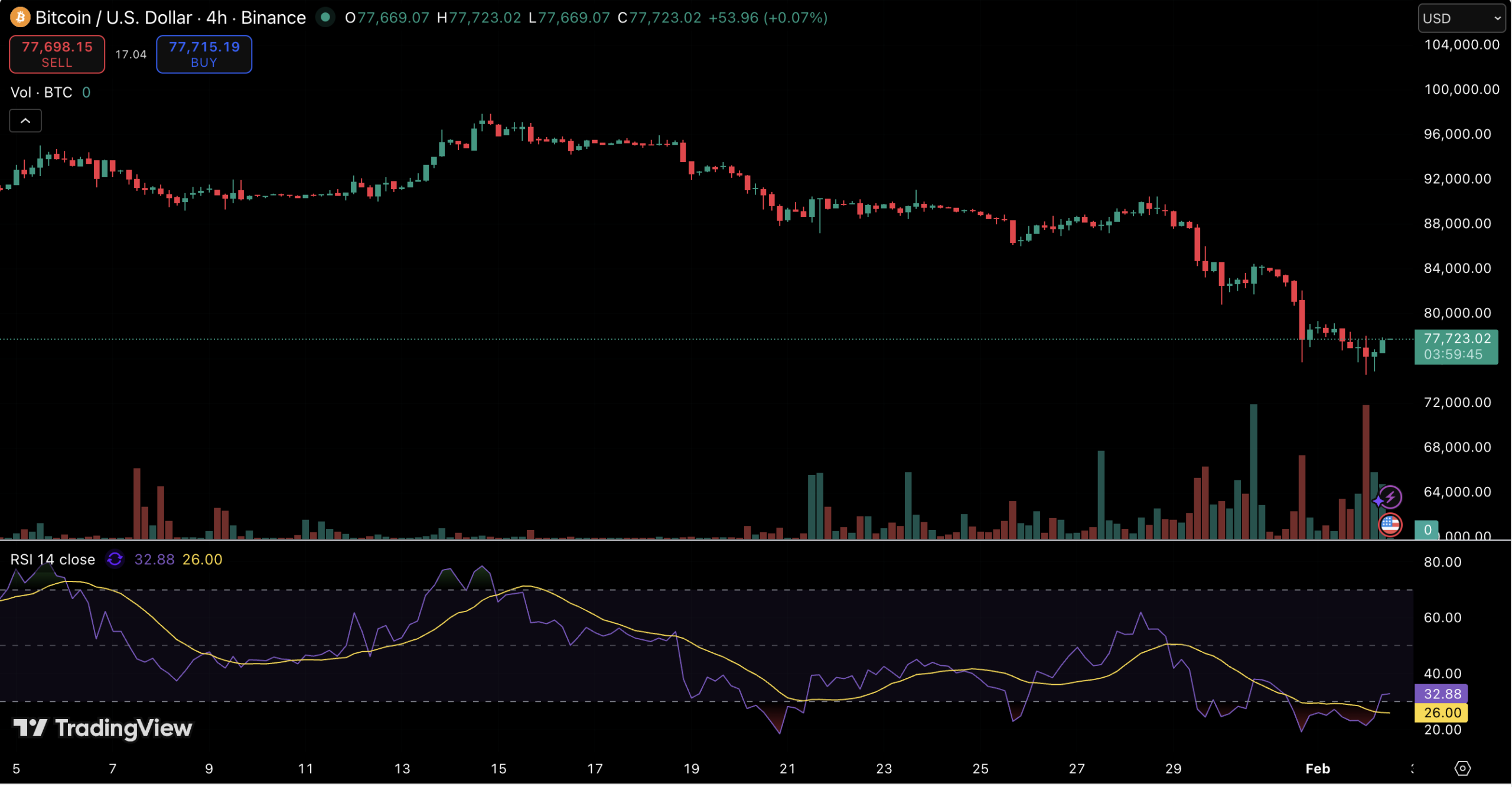Open the USD currency dropdown
Viewport: 1512px width, 787px height.
pyautogui.click(x=1461, y=18)
